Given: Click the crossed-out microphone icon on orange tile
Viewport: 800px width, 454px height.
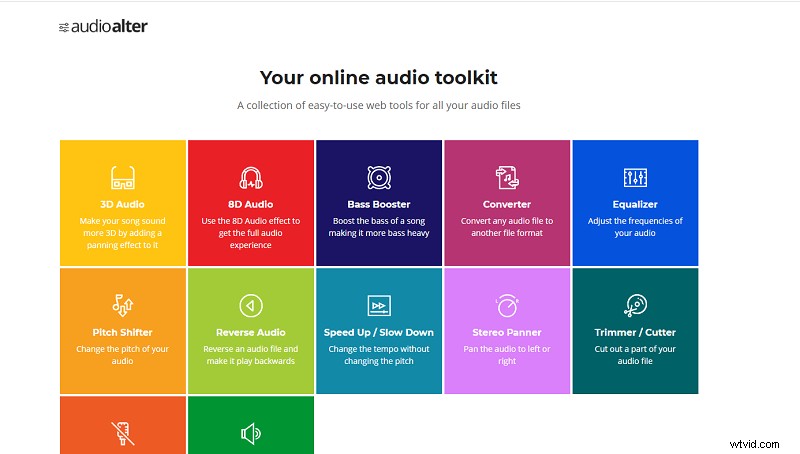Looking at the screenshot, I should click(x=122, y=433).
